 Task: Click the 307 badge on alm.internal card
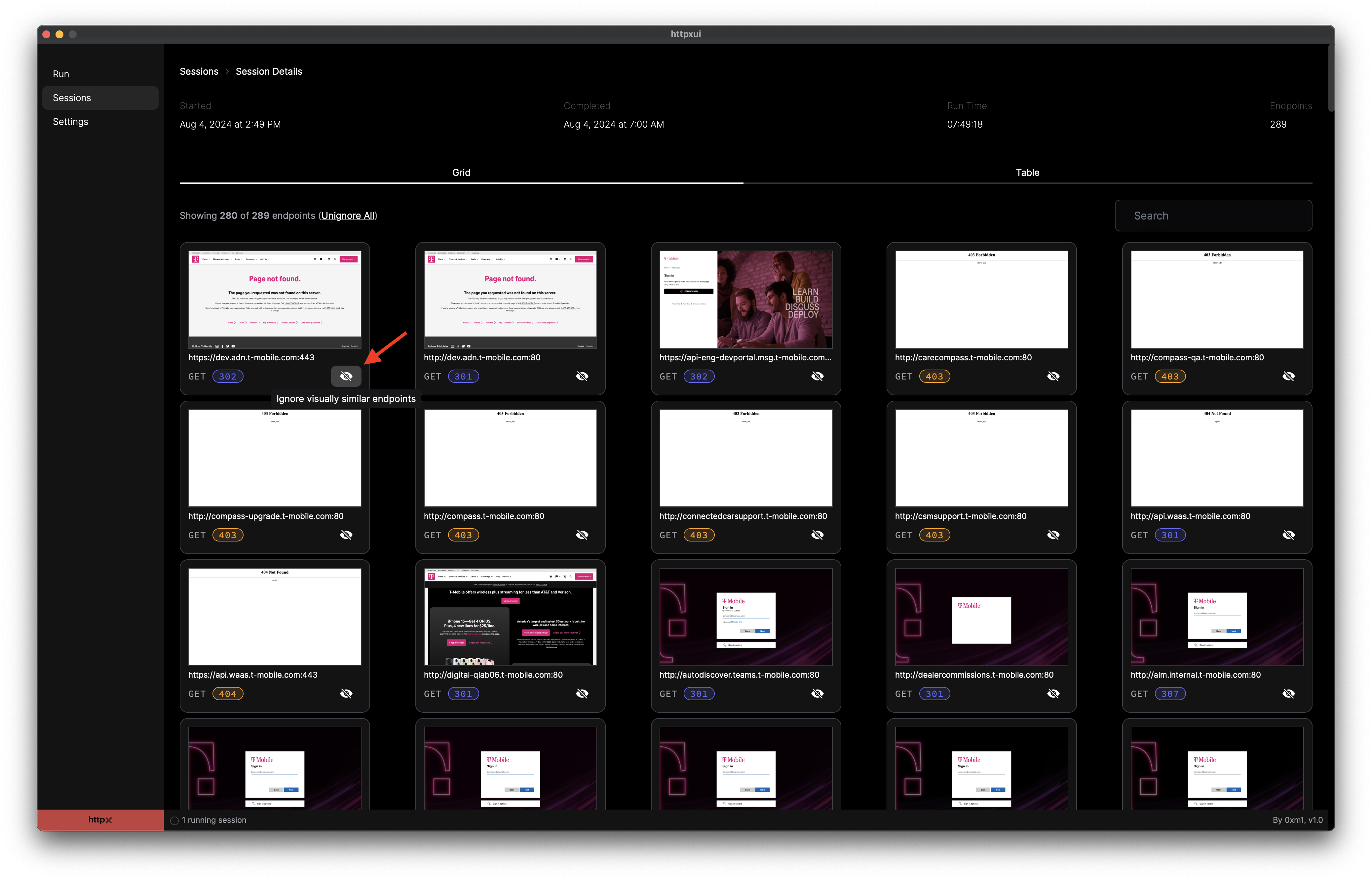point(1170,694)
